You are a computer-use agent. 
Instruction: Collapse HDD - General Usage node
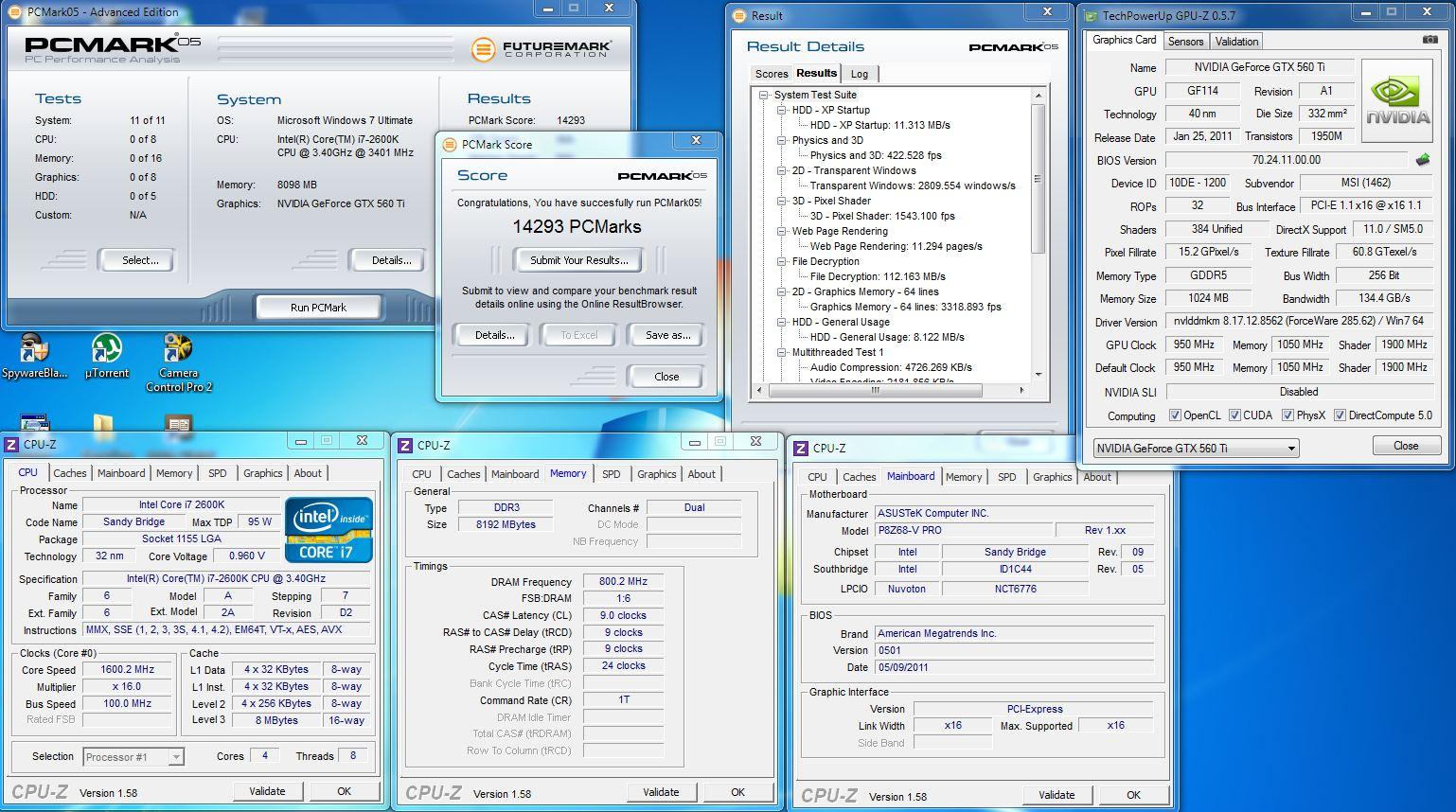coord(782,322)
